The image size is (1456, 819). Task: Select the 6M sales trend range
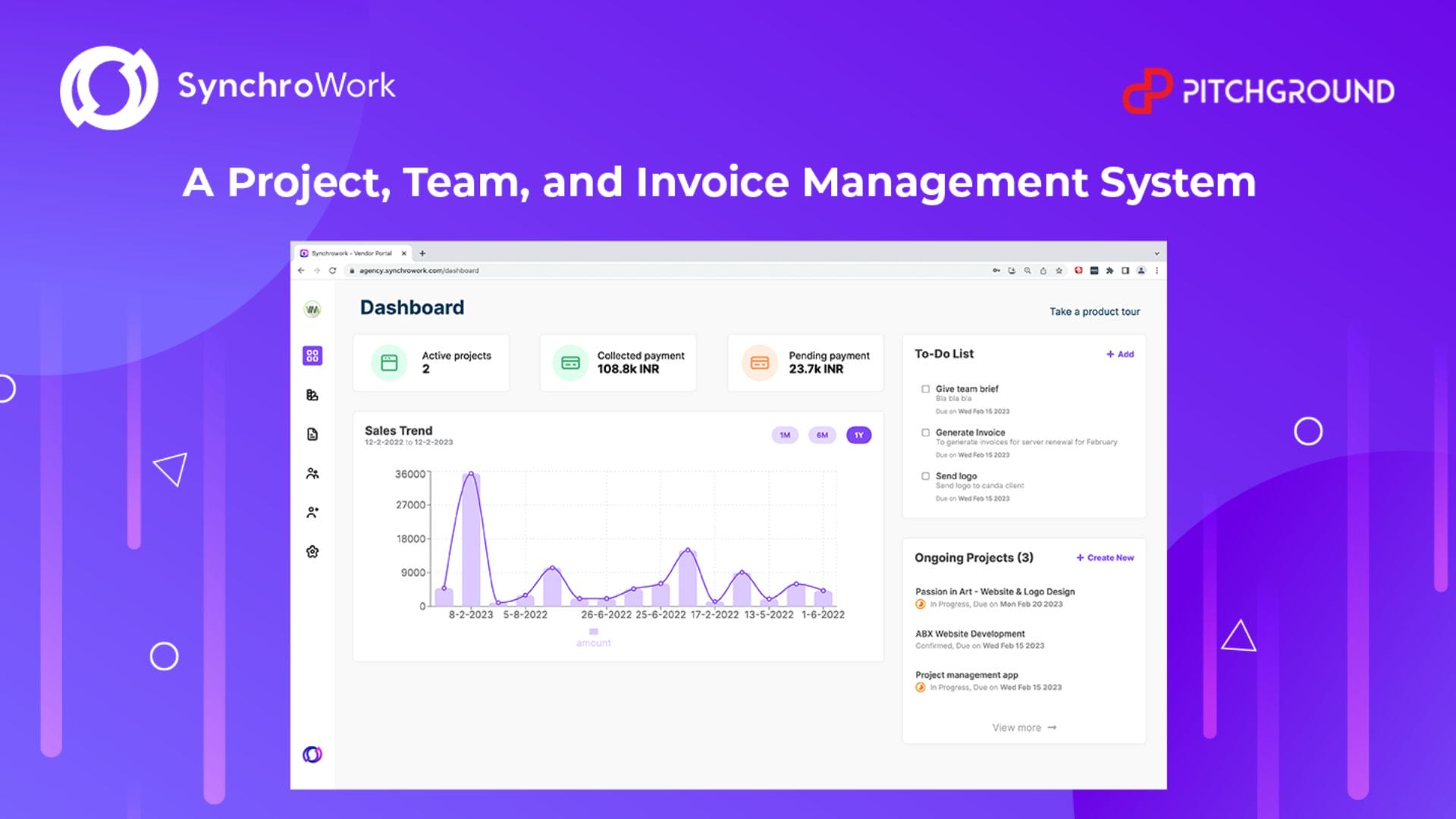822,435
